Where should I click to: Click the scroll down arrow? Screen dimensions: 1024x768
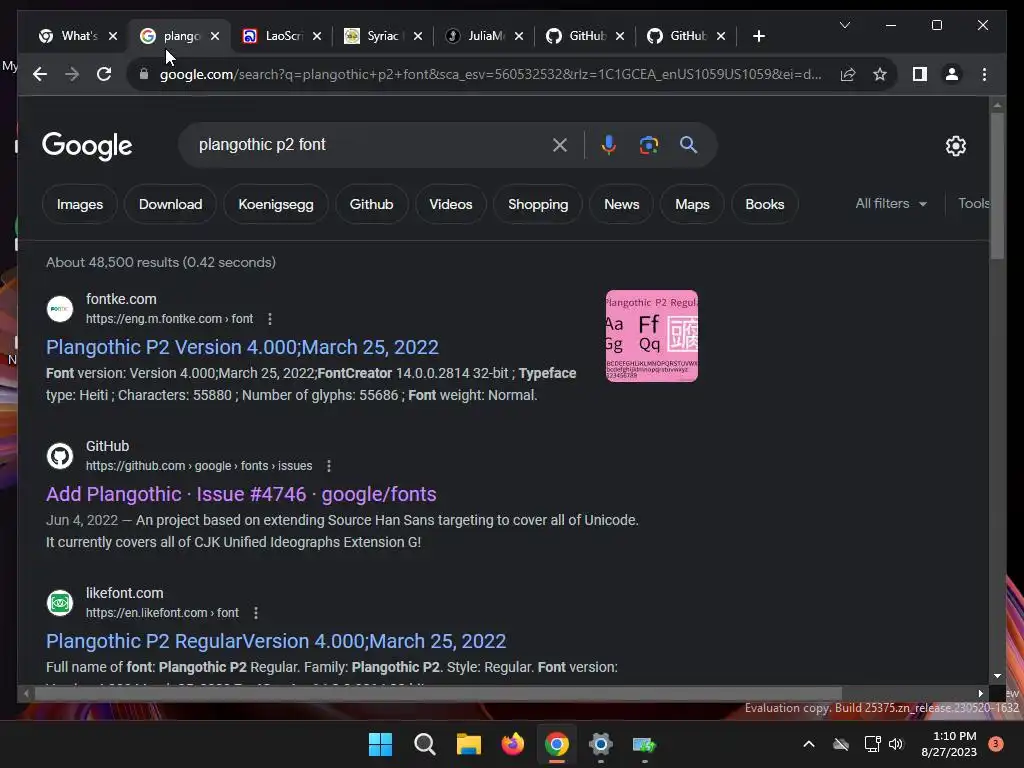pyautogui.click(x=997, y=676)
